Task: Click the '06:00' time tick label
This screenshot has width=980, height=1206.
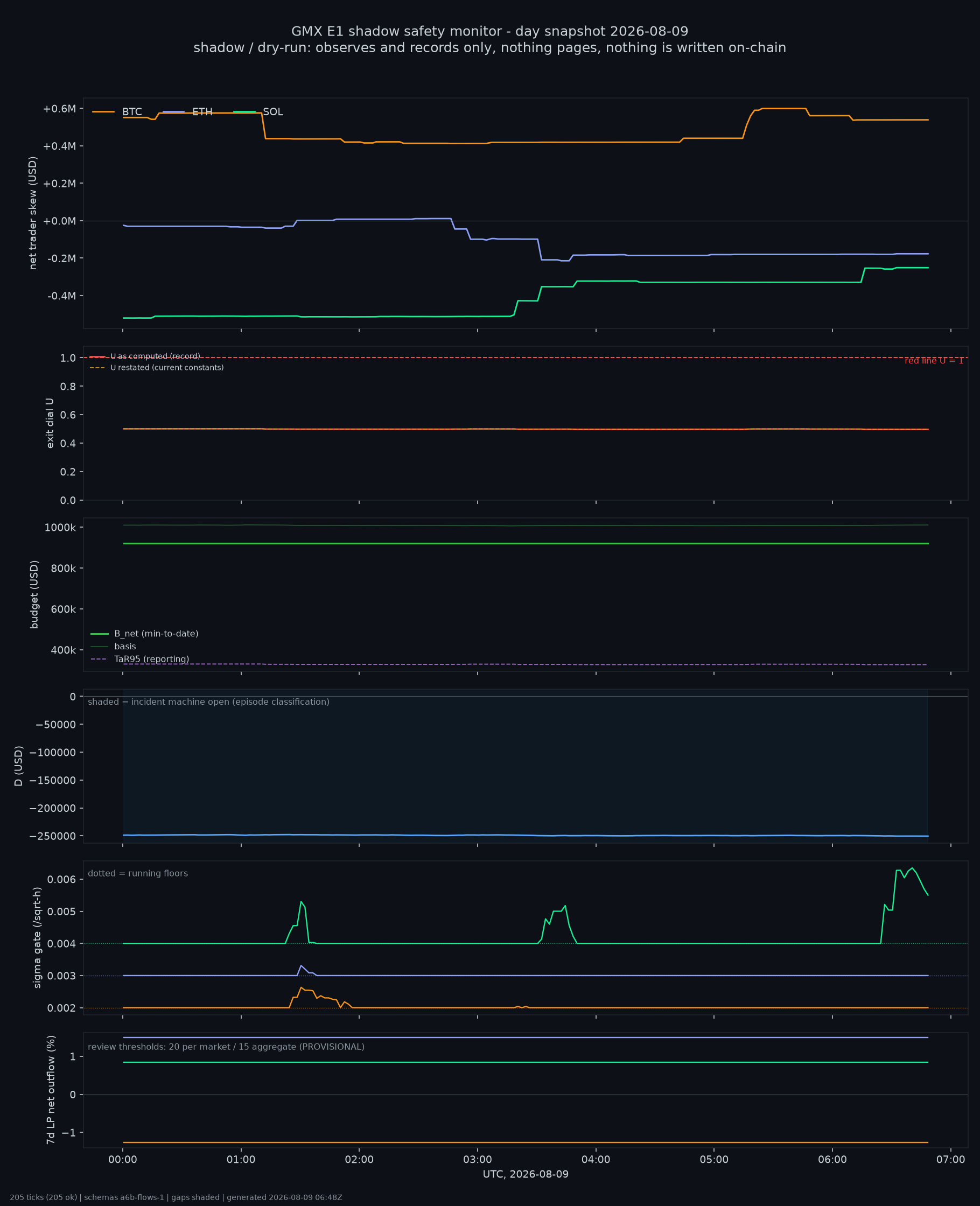Action: click(x=832, y=1160)
